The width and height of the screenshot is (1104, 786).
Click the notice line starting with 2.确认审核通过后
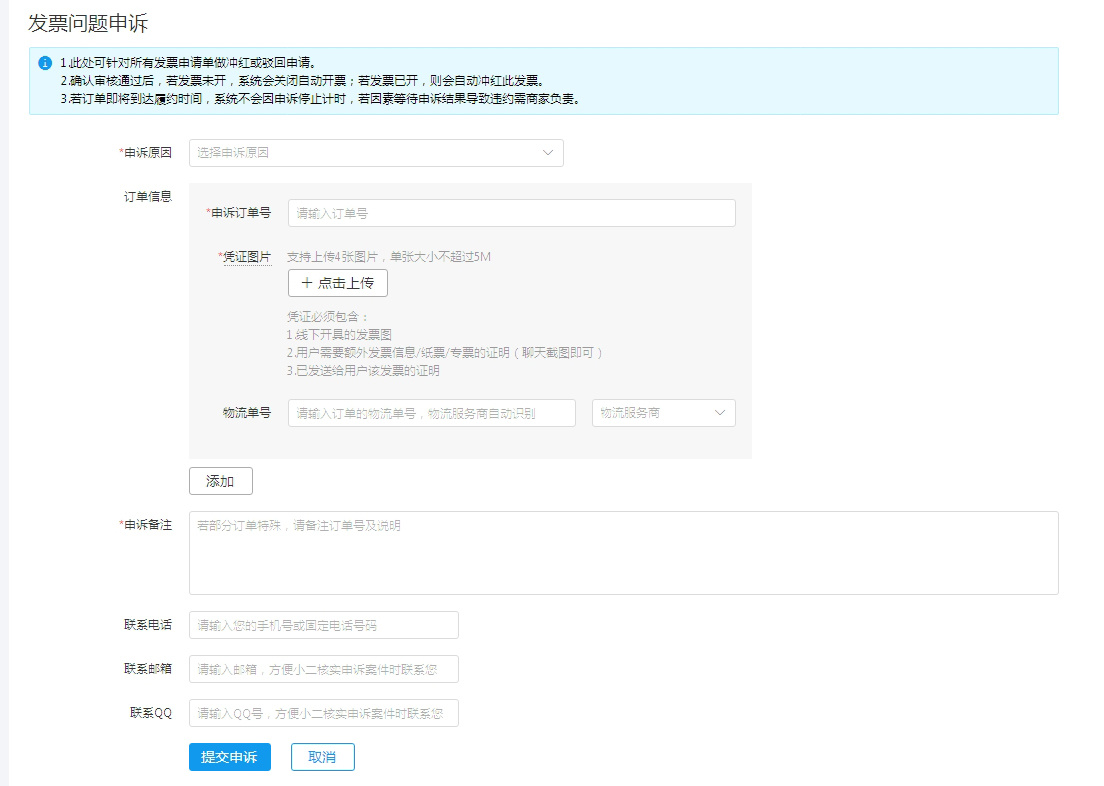tap(302, 81)
